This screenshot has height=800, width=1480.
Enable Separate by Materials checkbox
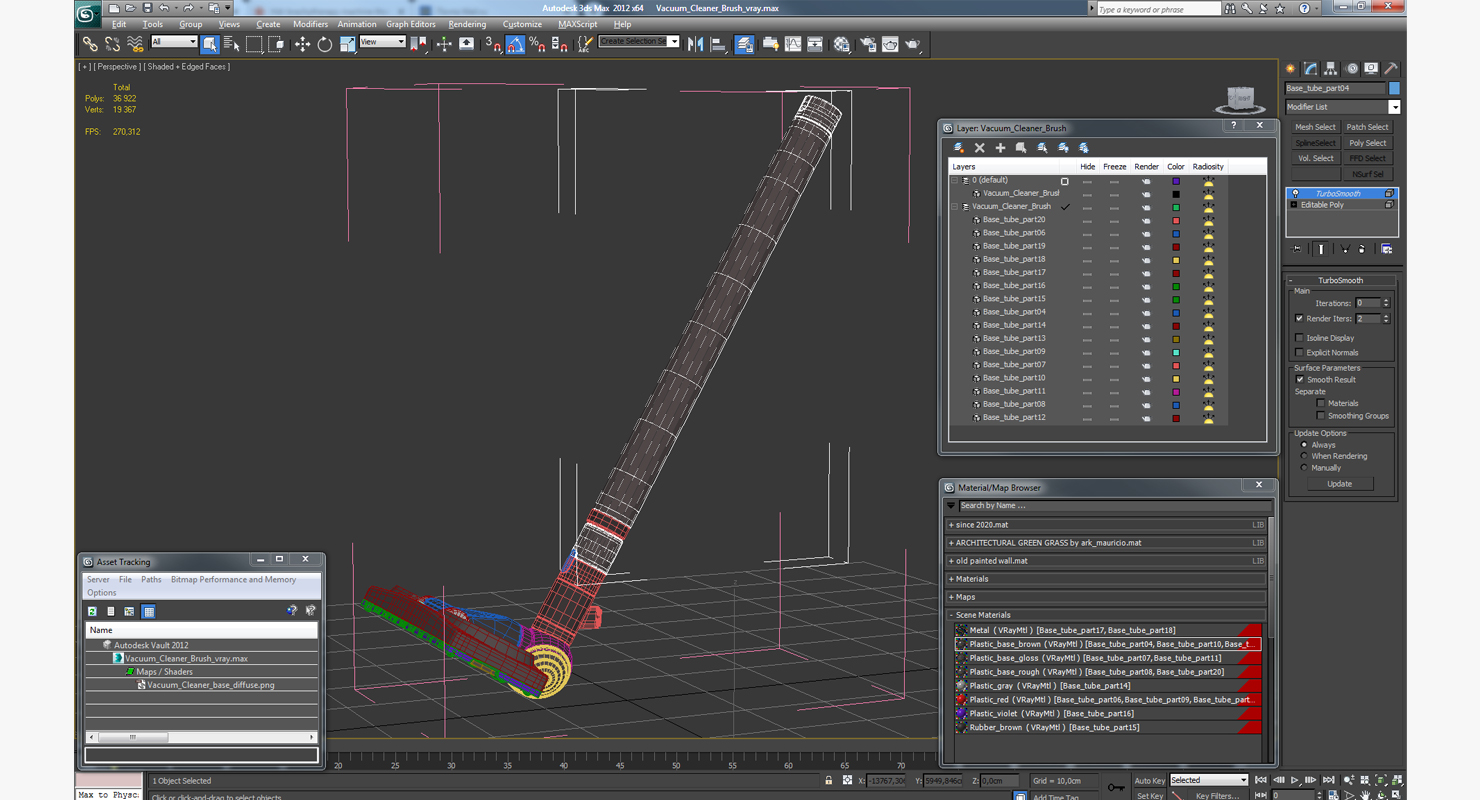(x=1320, y=403)
